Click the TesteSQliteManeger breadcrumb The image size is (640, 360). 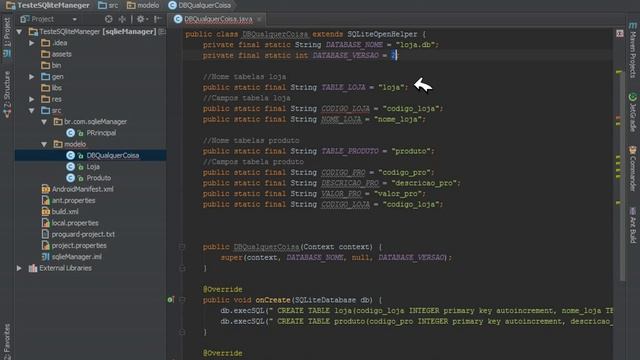[48, 5]
